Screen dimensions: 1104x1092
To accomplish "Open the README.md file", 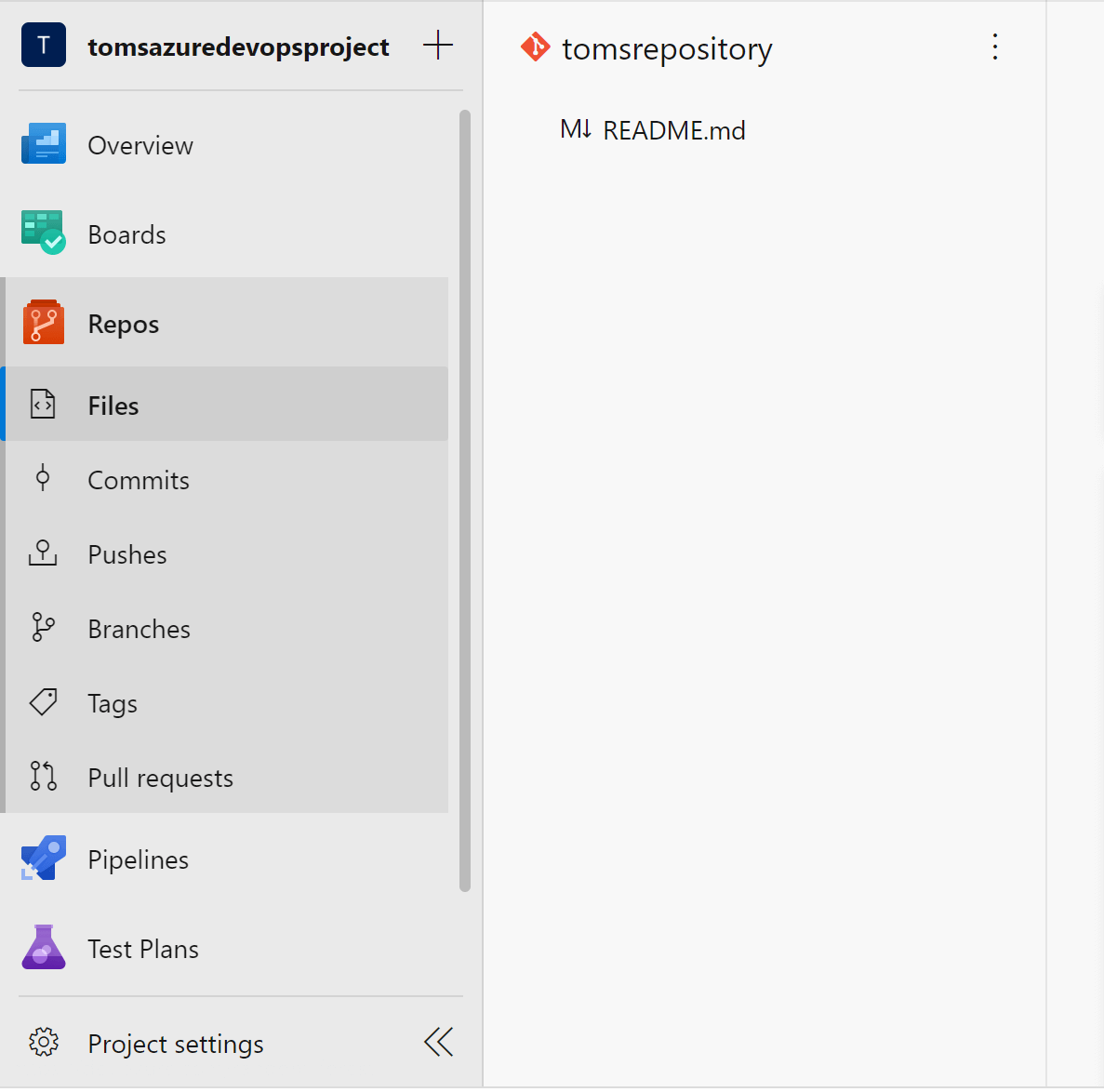I will point(673,130).
